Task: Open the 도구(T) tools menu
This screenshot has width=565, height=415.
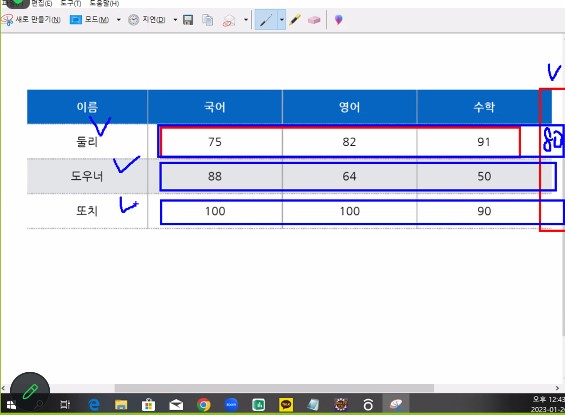Action: (71, 3)
